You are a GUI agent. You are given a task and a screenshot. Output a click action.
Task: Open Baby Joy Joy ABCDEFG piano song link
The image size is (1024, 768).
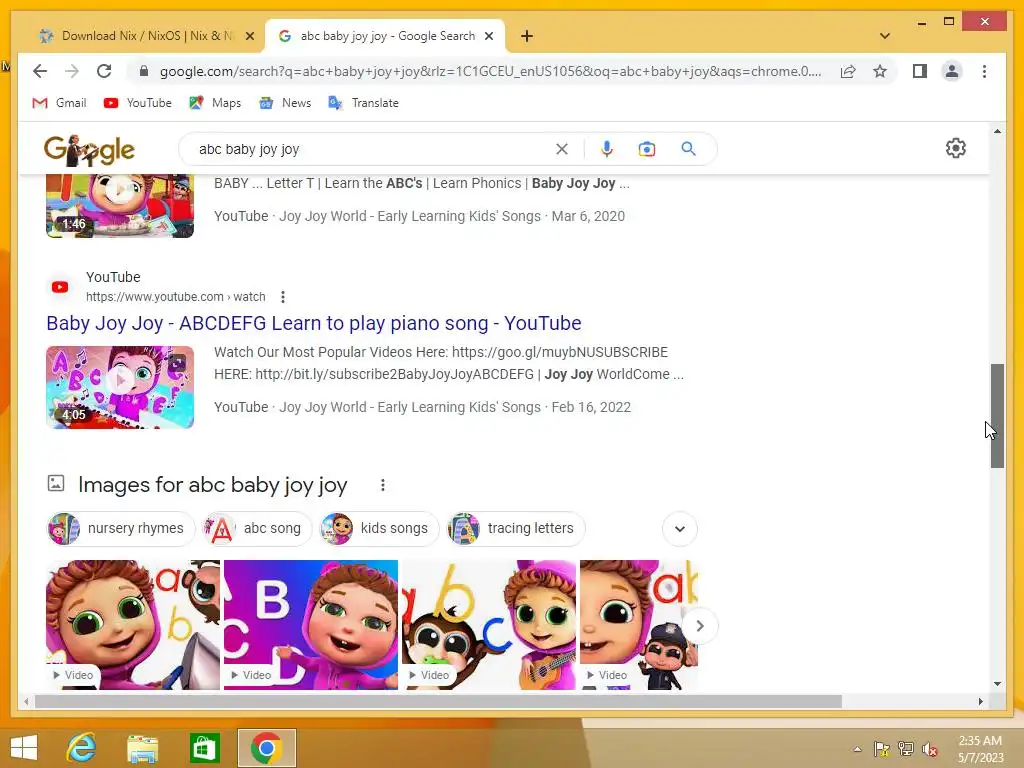[313, 323]
